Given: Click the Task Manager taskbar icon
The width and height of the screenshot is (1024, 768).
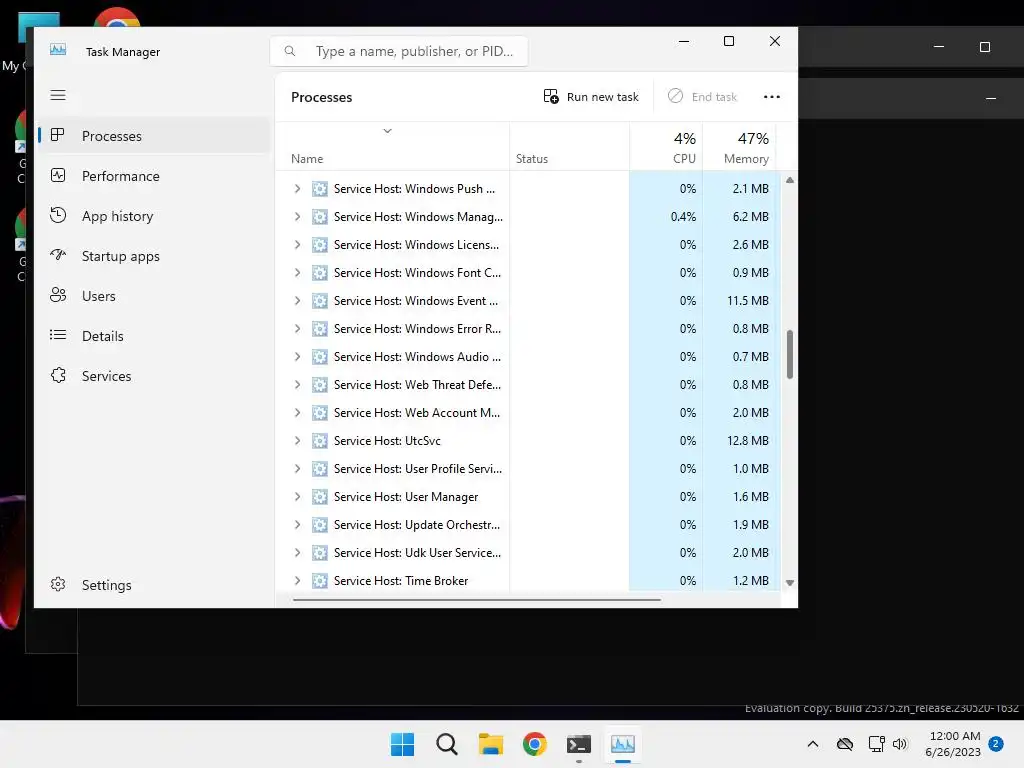Looking at the screenshot, I should tap(623, 744).
